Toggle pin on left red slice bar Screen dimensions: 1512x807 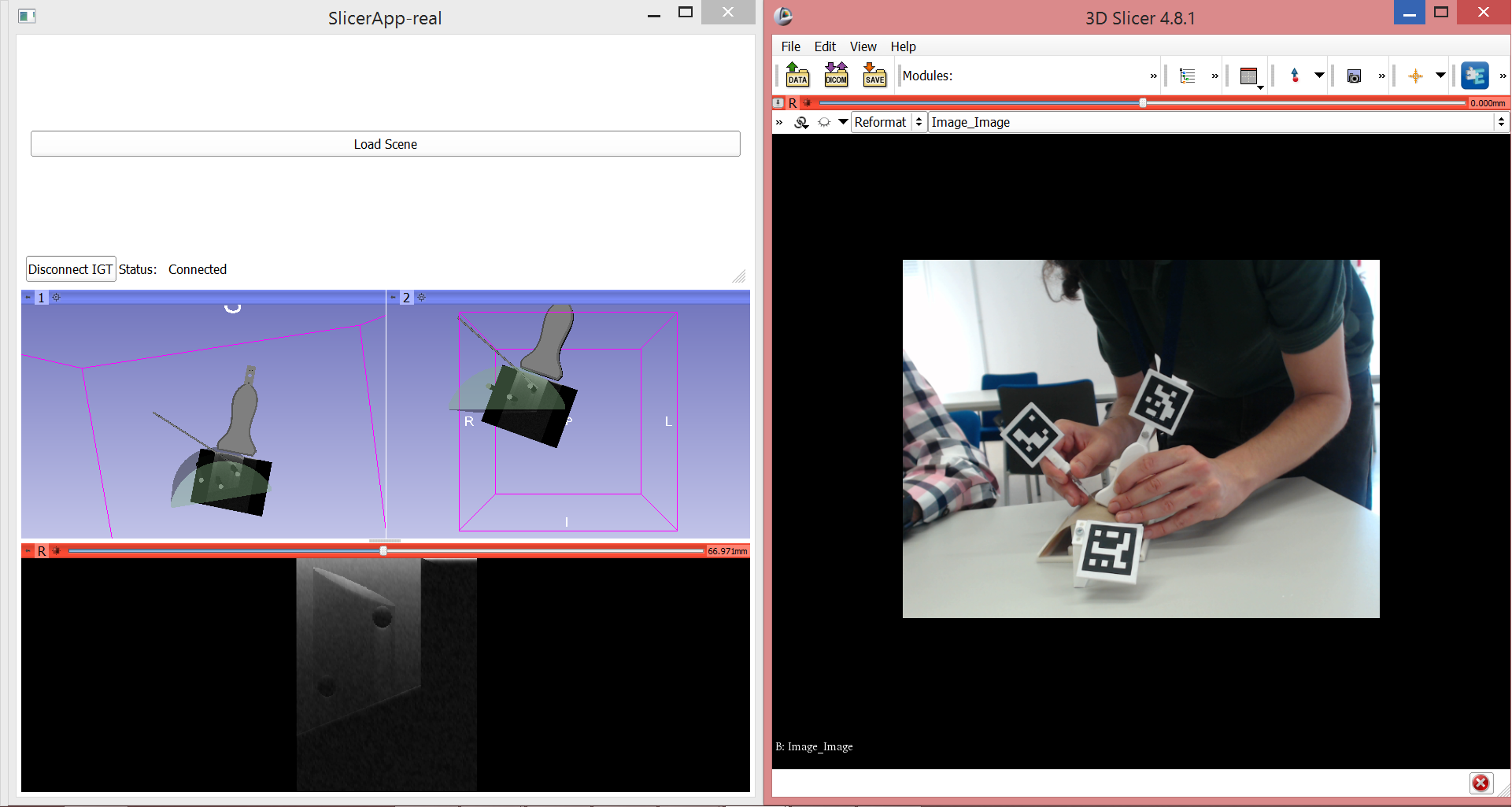28,551
